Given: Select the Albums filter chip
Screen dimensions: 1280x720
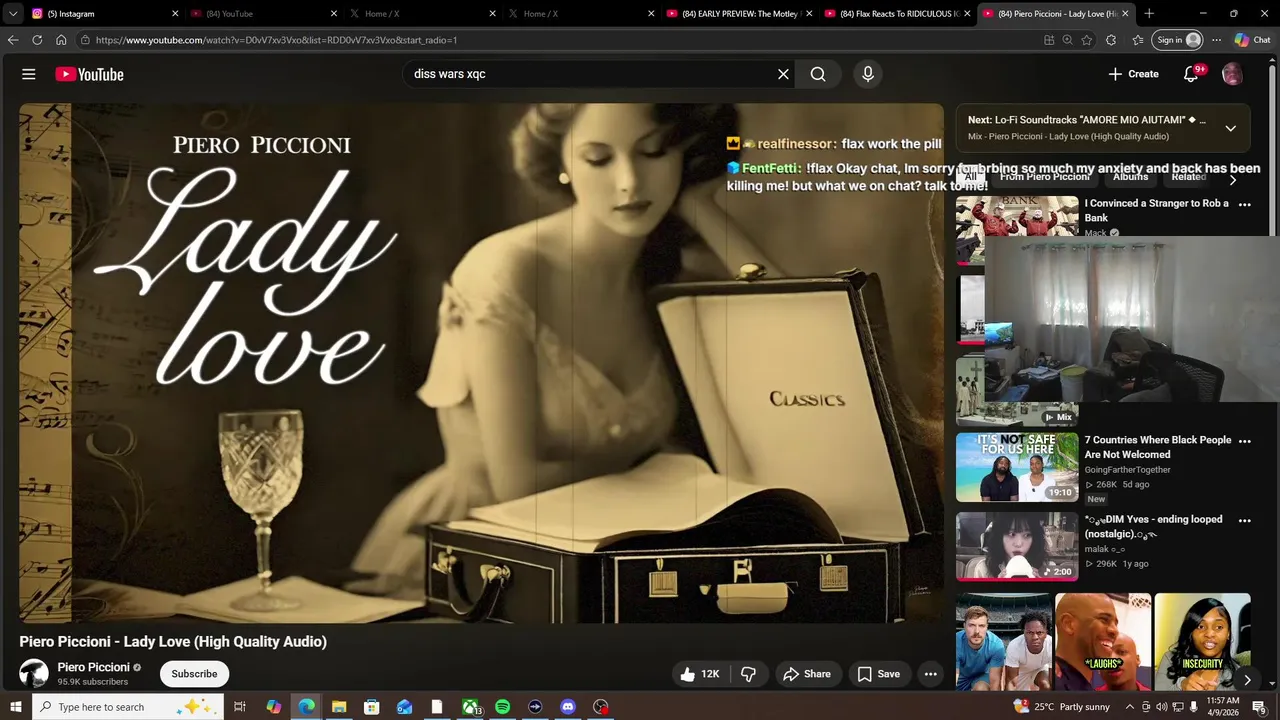Looking at the screenshot, I should coord(1130,177).
